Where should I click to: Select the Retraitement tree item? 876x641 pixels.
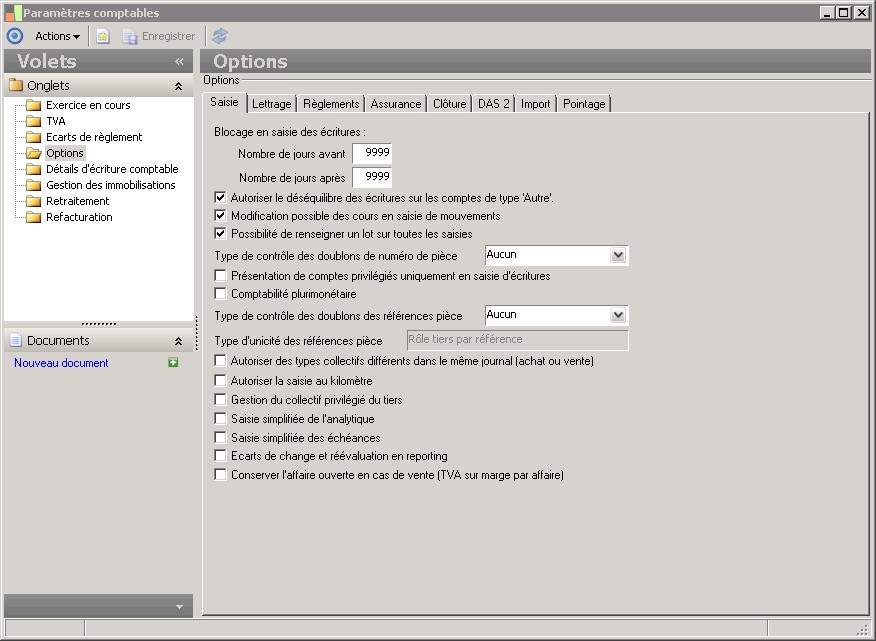pyautogui.click(x=77, y=201)
